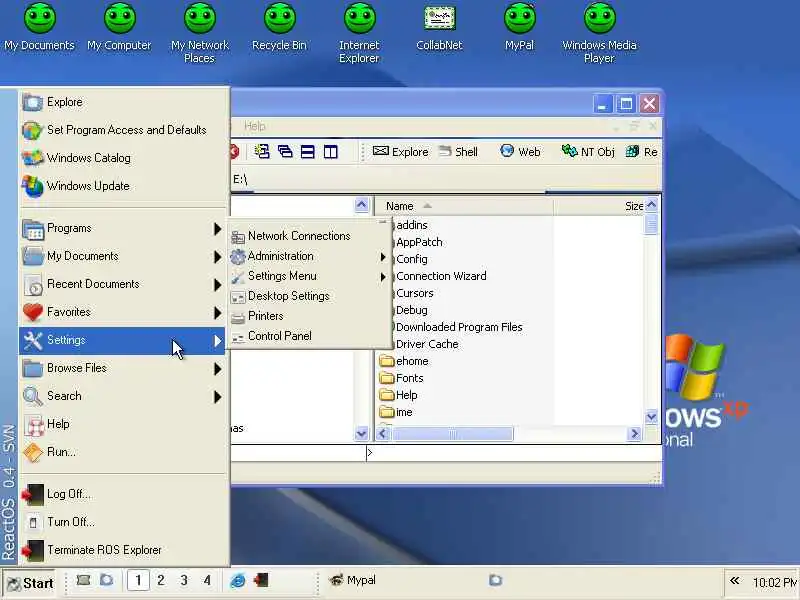The width and height of the screenshot is (800, 600).
Task: Open CollabNet desktop shortcut
Action: coord(439,27)
